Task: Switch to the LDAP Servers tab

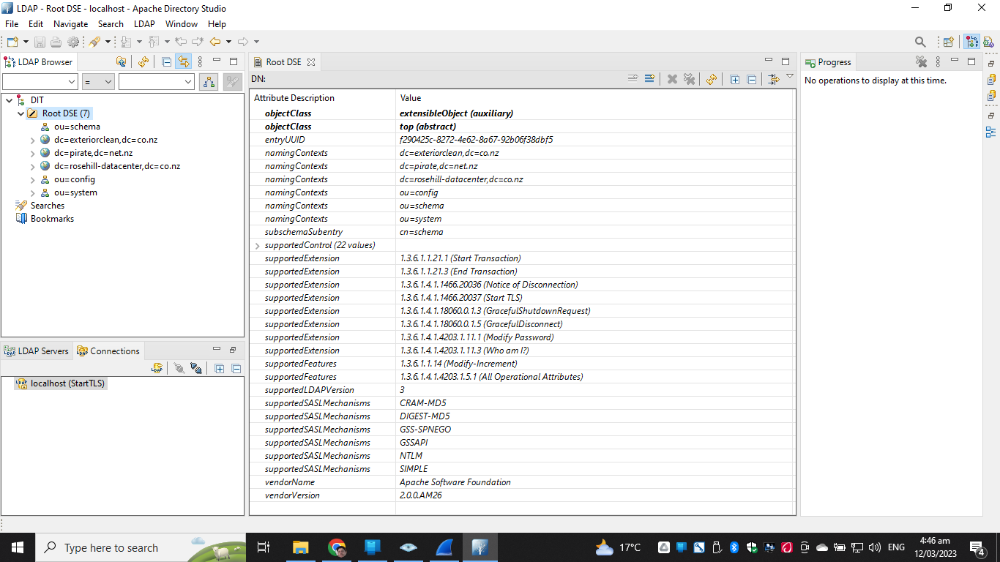Action: [x=36, y=351]
